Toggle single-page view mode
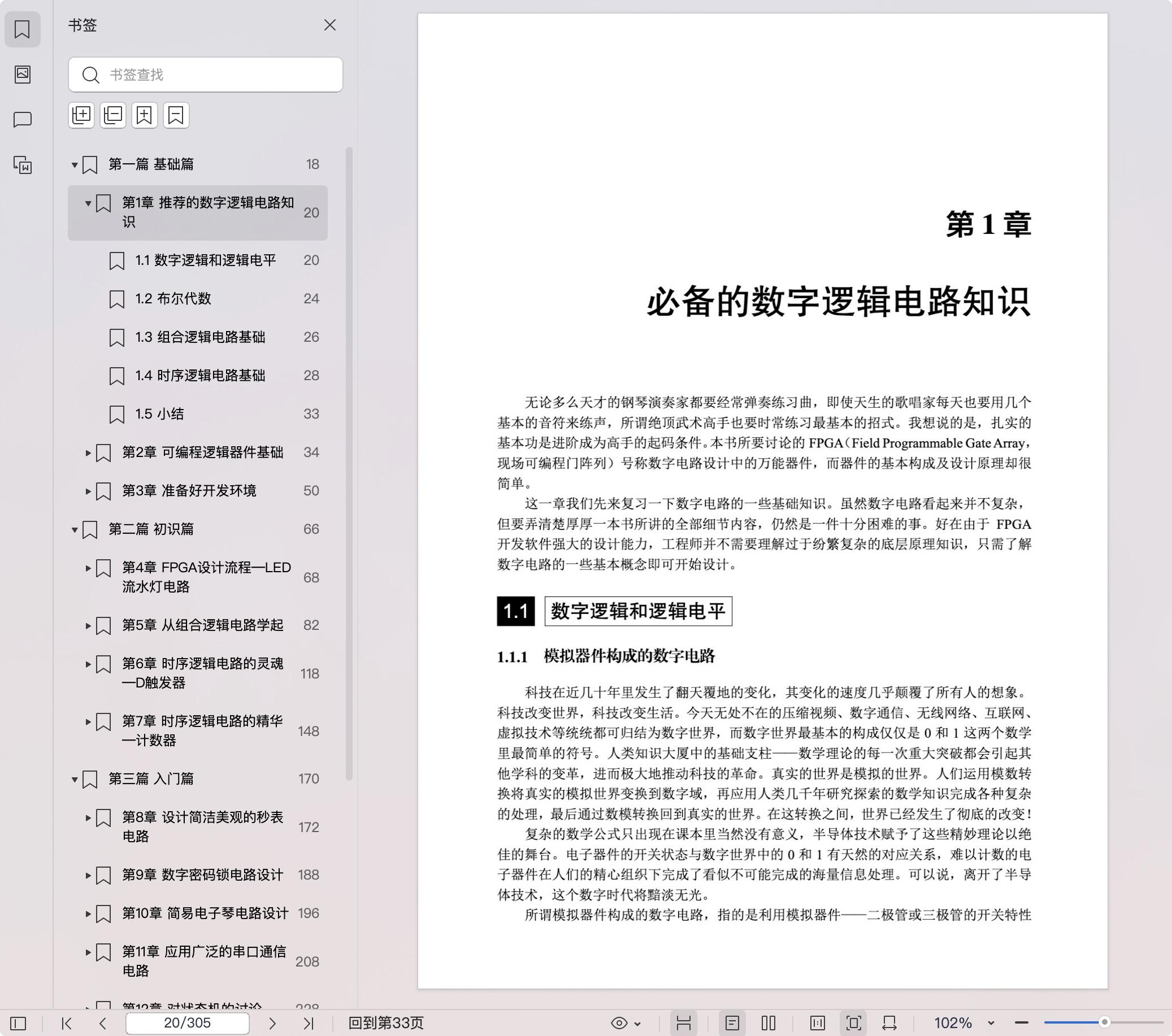Screen dimensions: 1172x1036 tap(732, 1023)
